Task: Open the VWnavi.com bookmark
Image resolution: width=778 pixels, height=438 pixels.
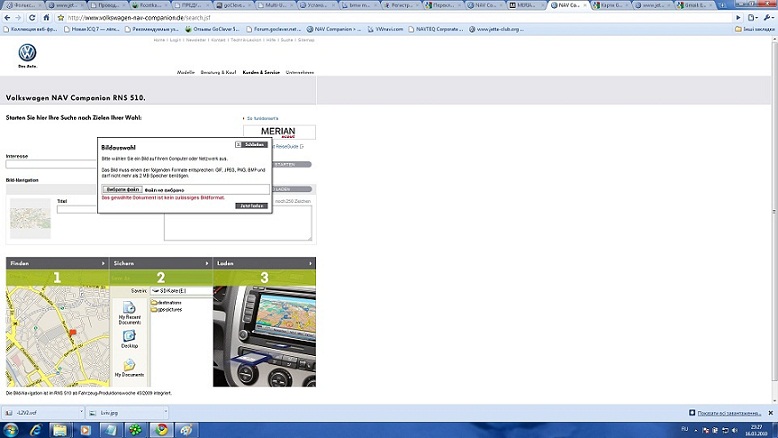Action: (x=385, y=29)
